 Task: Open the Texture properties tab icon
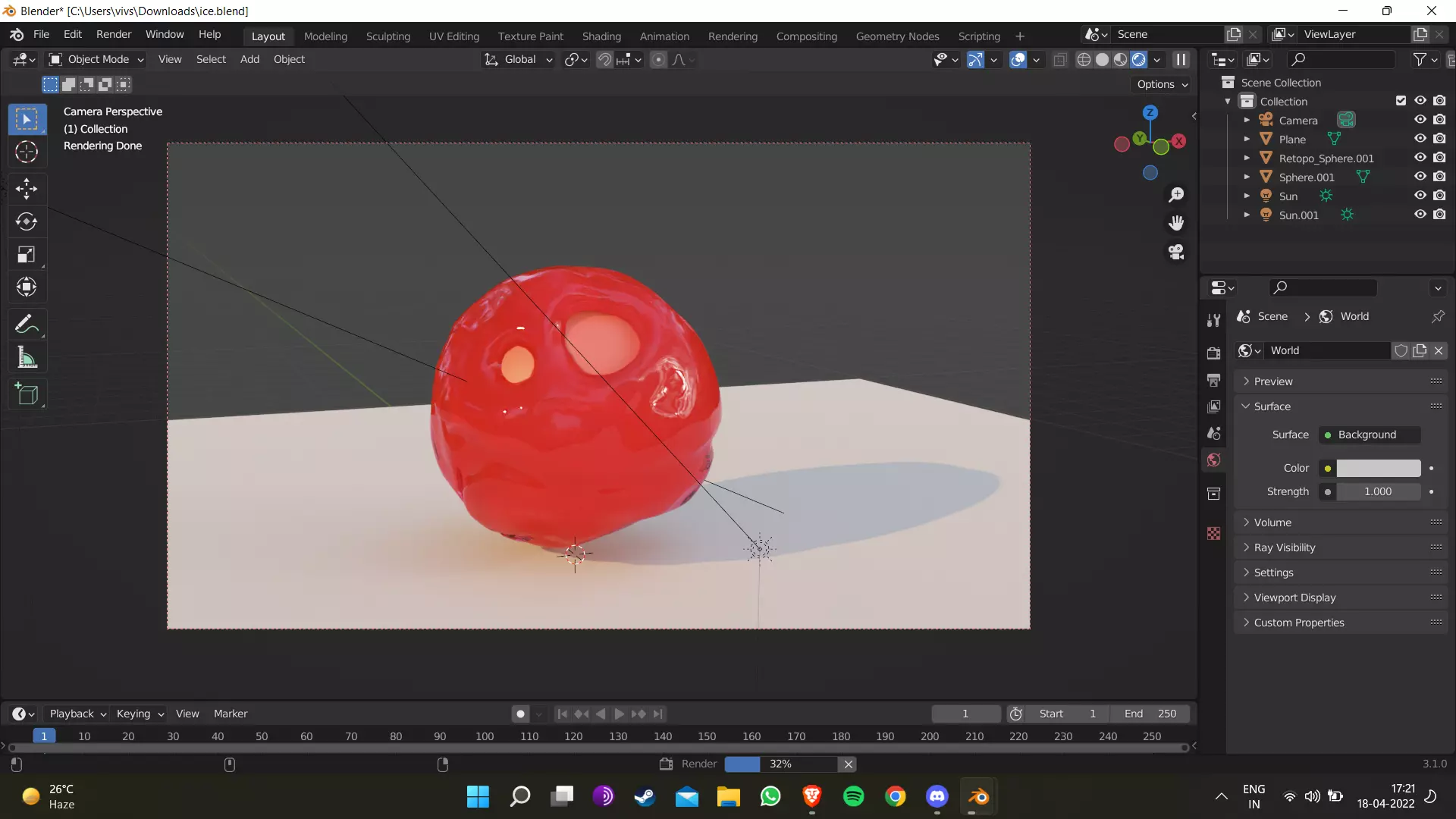coord(1214,534)
